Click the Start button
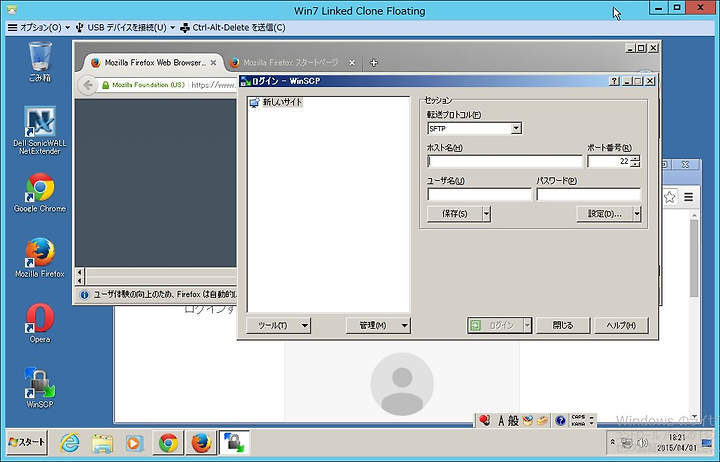720x462 pixels. [27, 442]
